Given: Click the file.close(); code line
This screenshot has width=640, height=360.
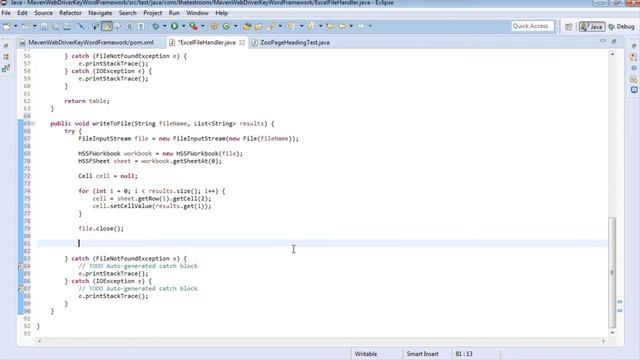Looking at the screenshot, I should point(101,229).
